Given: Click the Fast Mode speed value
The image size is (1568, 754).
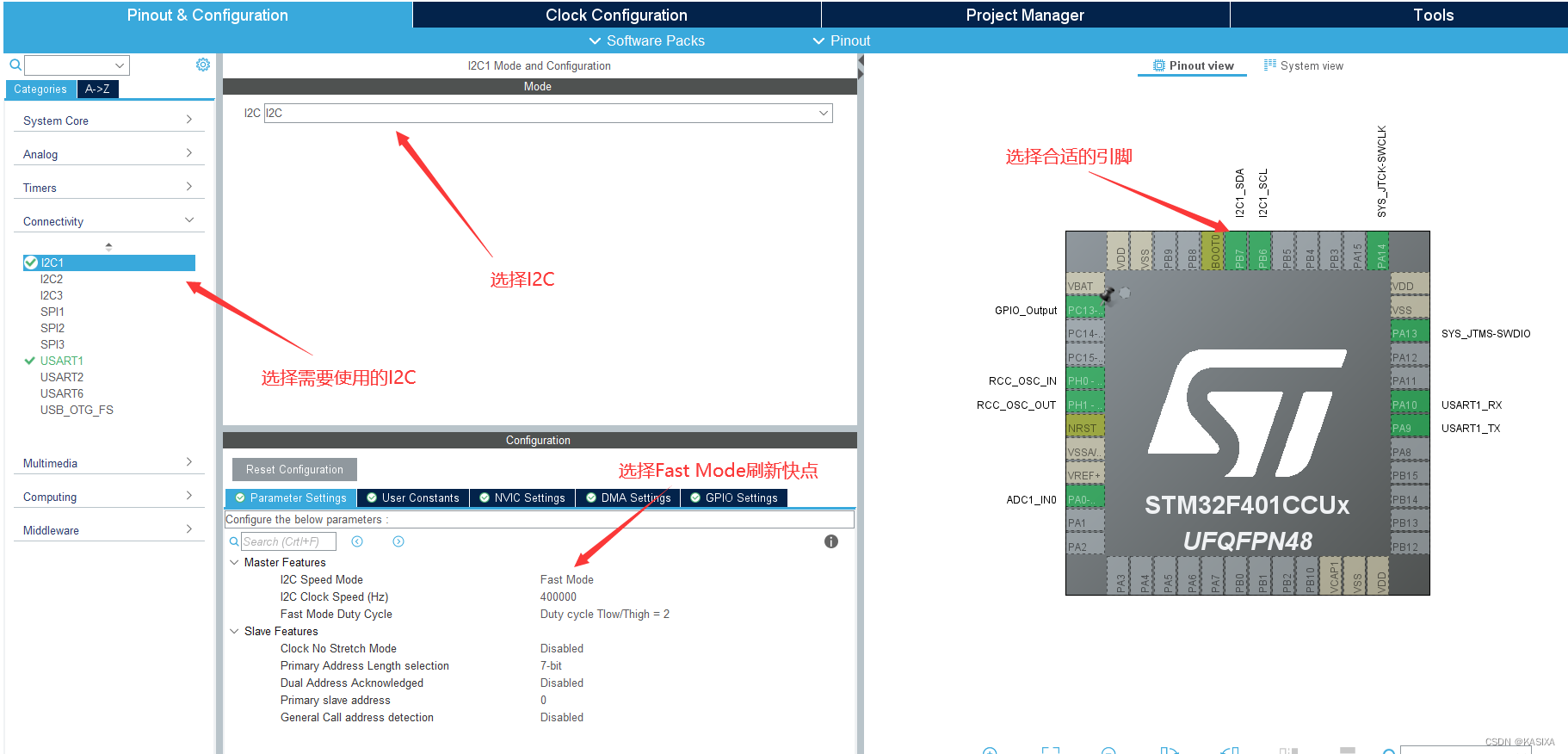Looking at the screenshot, I should tap(567, 579).
